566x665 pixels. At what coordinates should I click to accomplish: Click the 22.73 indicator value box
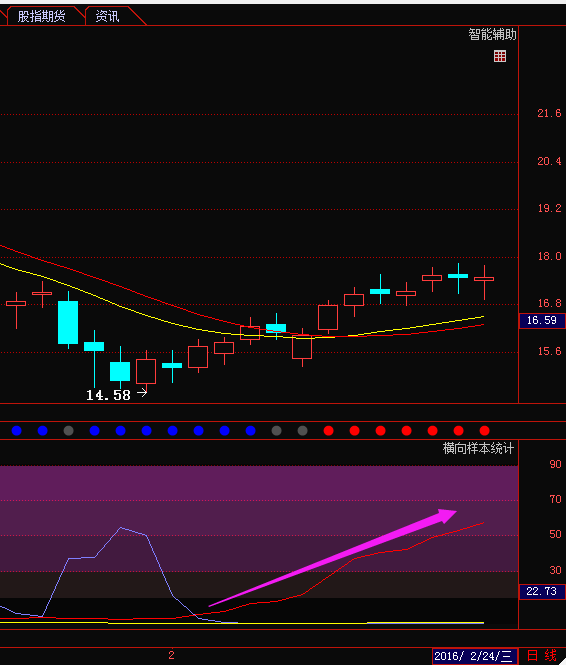pos(542,591)
